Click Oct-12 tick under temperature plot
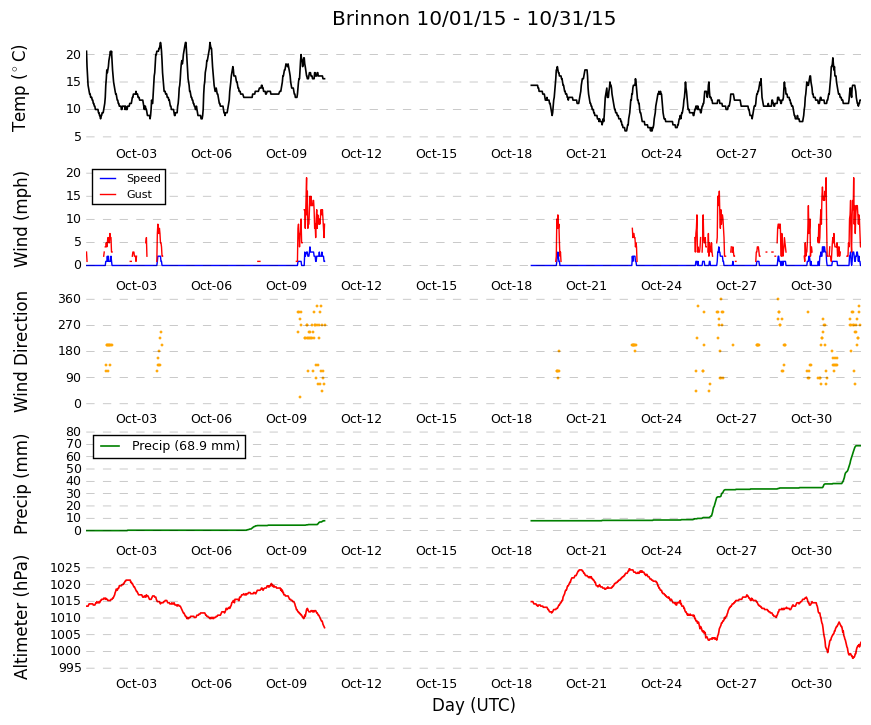Screen dimensions: 871x725 click(361, 154)
